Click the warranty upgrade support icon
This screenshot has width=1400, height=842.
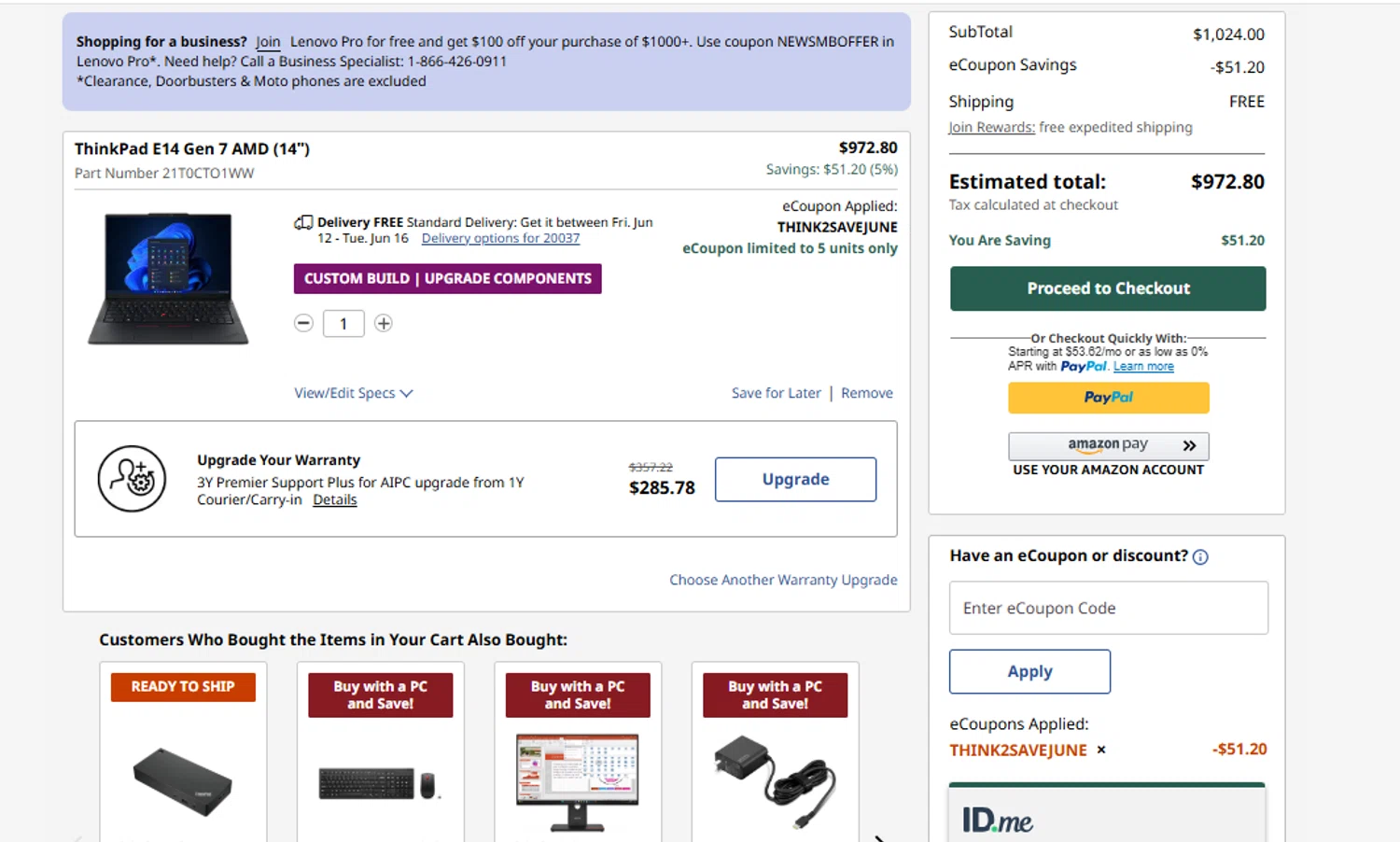[x=132, y=479]
